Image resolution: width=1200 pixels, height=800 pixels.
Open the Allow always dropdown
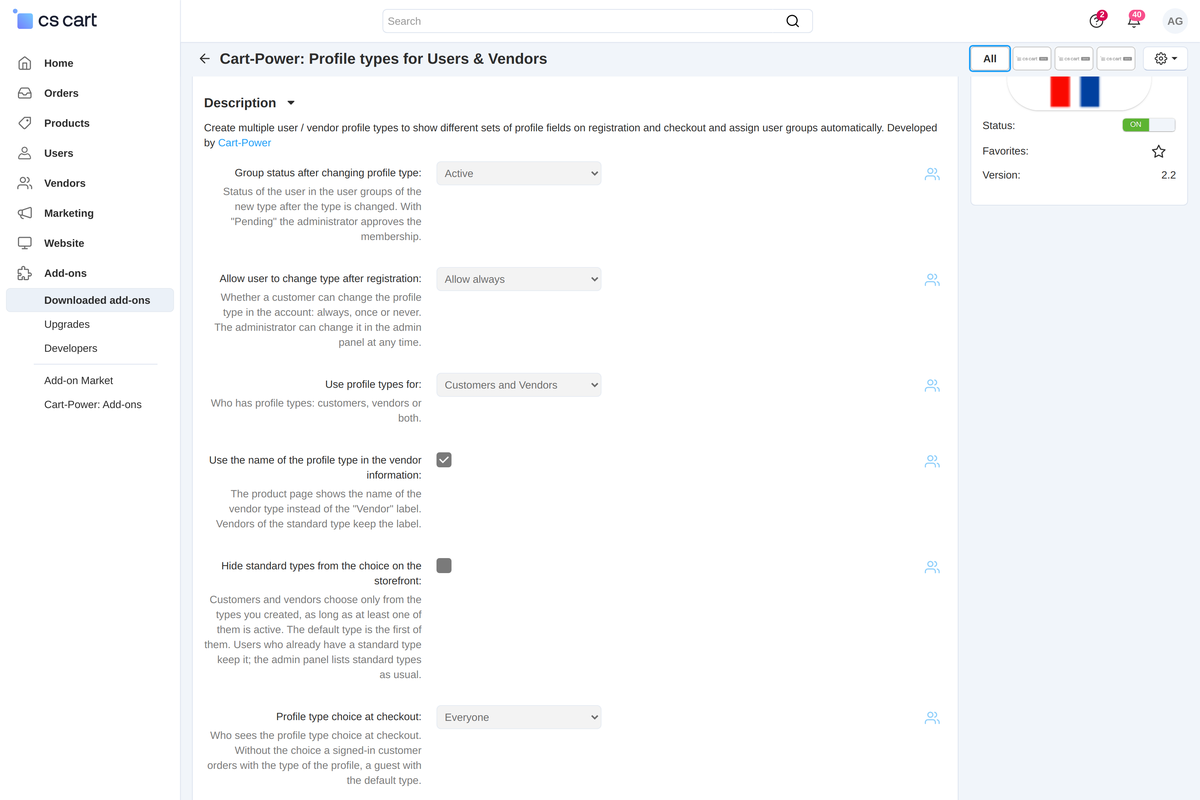pyautogui.click(x=519, y=279)
